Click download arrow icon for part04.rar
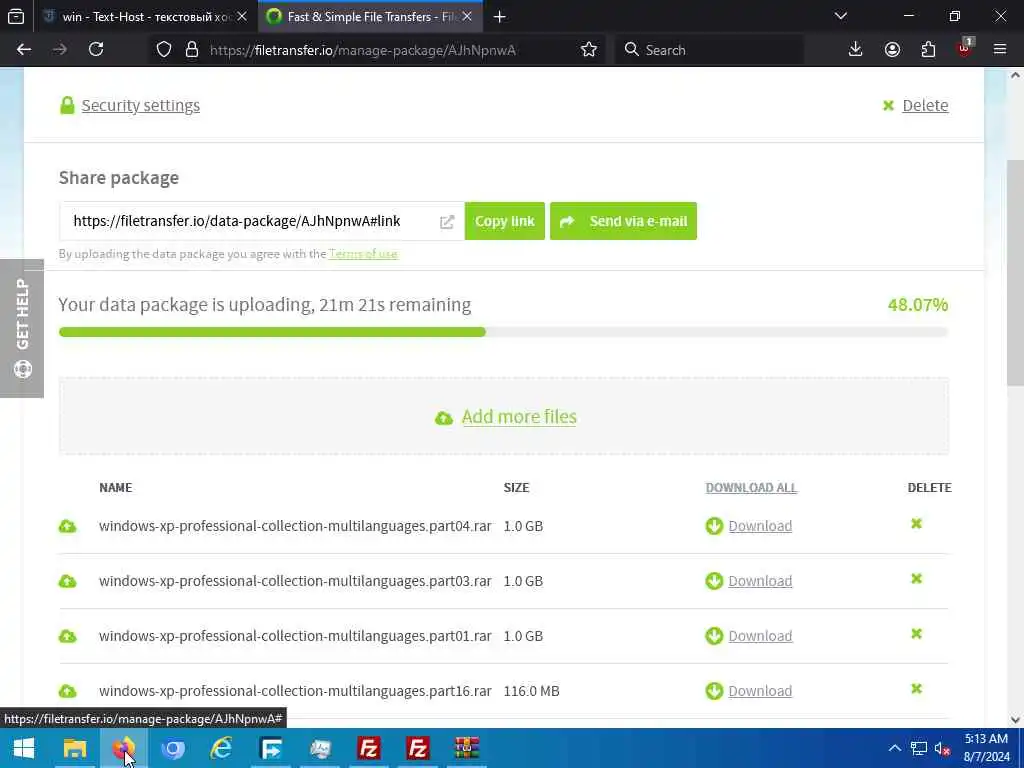The width and height of the screenshot is (1024, 768). point(714,526)
